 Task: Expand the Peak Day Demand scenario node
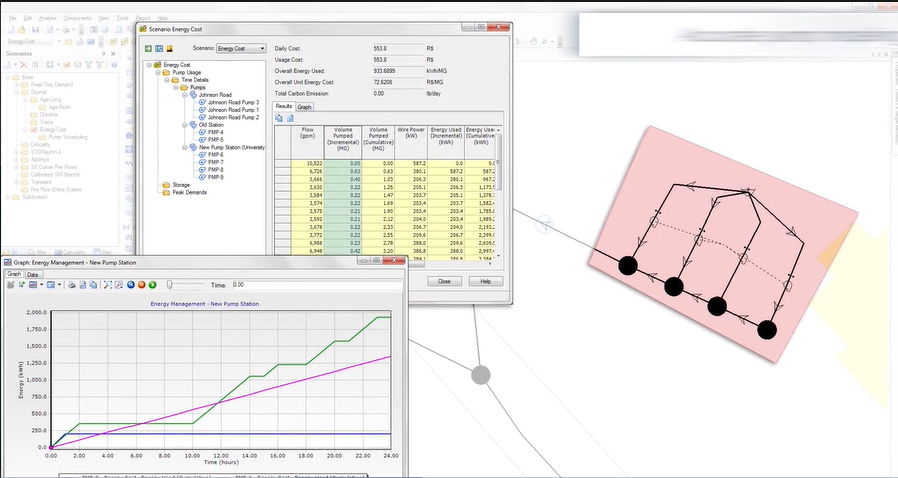(x=17, y=85)
